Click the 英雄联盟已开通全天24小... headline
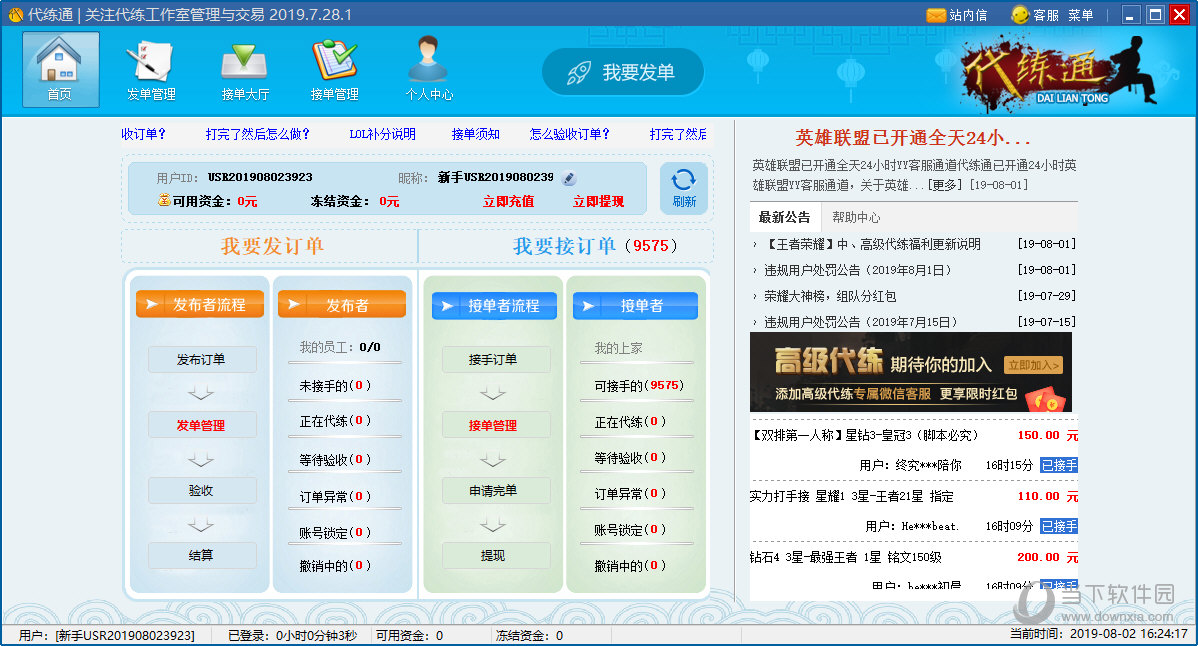The image size is (1198, 646). point(913,138)
